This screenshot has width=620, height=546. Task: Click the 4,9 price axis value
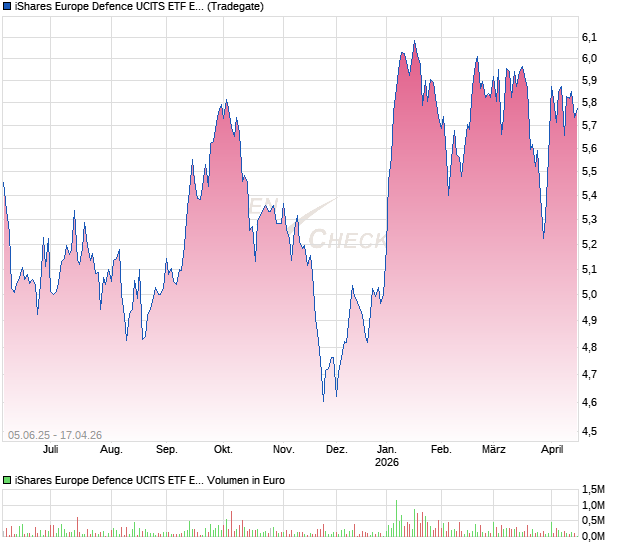click(589, 320)
